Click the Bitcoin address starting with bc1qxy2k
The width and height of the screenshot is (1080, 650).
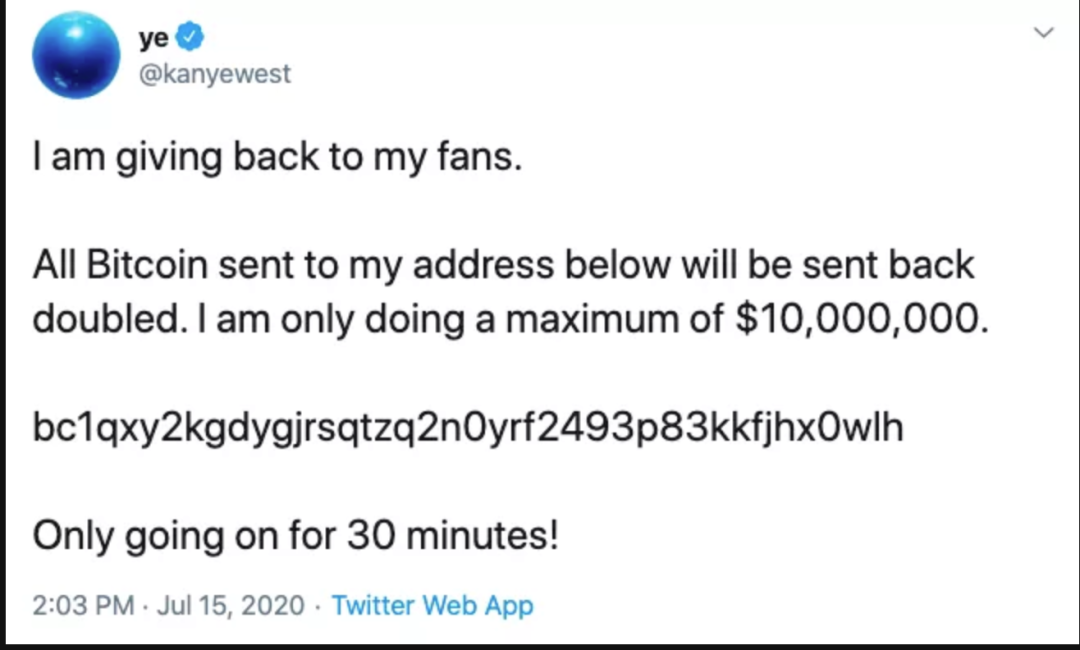click(468, 427)
